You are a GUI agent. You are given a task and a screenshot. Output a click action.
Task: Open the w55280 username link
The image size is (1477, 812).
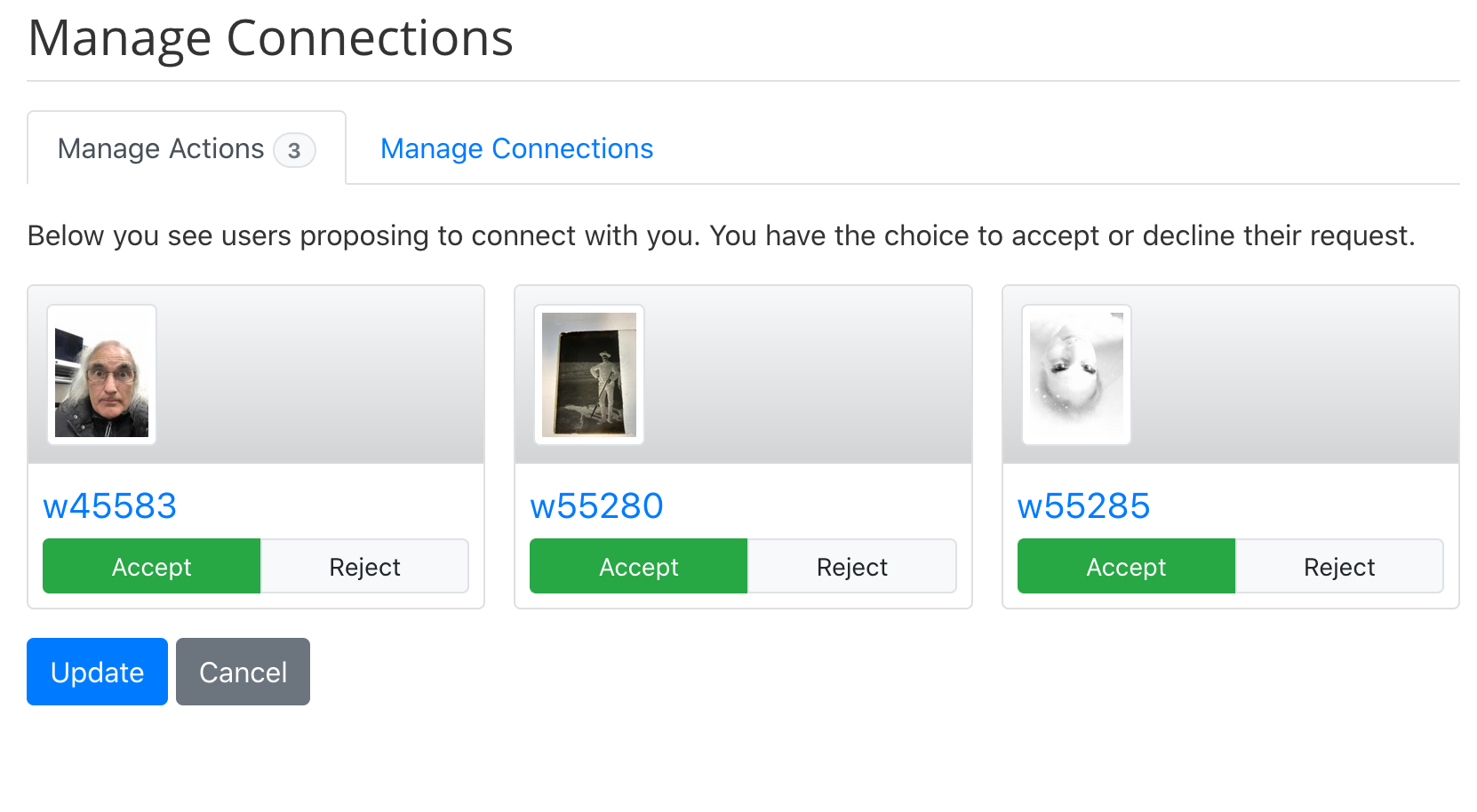tap(596, 506)
